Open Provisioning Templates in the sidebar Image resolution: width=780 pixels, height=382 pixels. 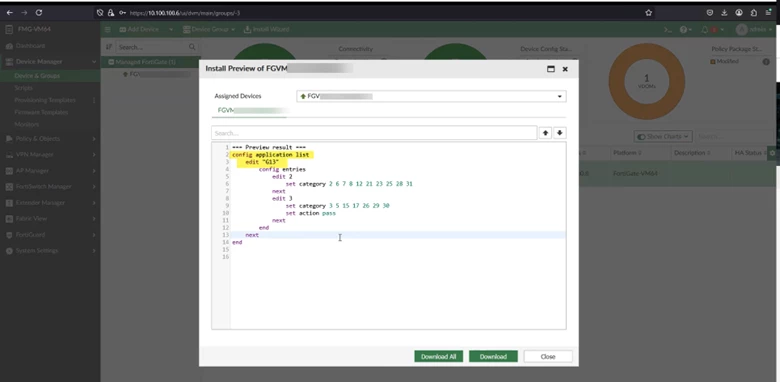click(x=45, y=100)
